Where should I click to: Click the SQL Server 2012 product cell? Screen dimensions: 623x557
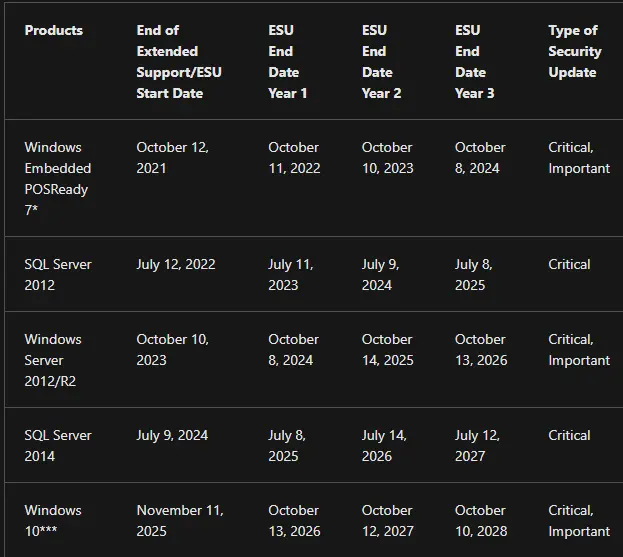coord(58,275)
